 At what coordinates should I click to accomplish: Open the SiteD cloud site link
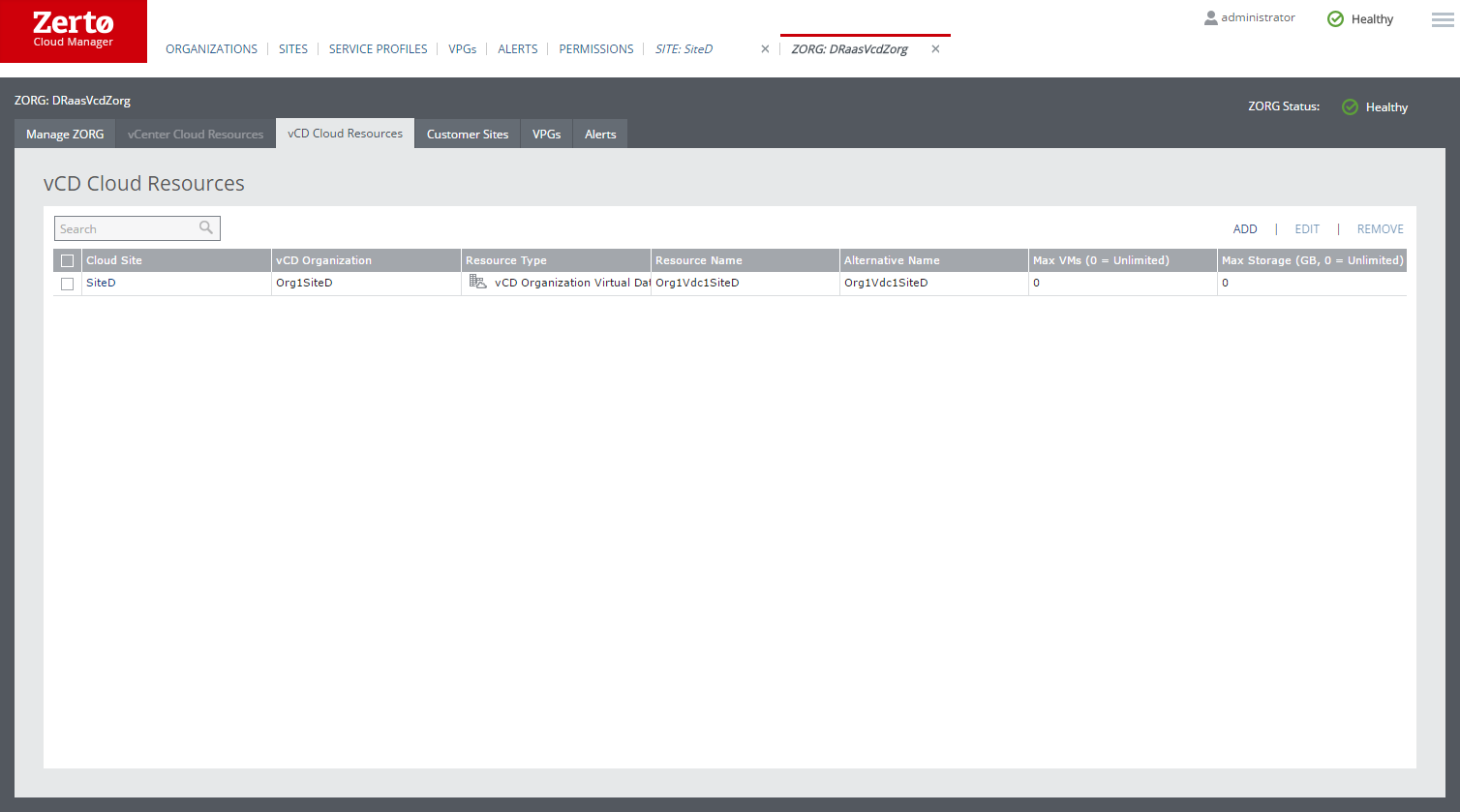(101, 283)
